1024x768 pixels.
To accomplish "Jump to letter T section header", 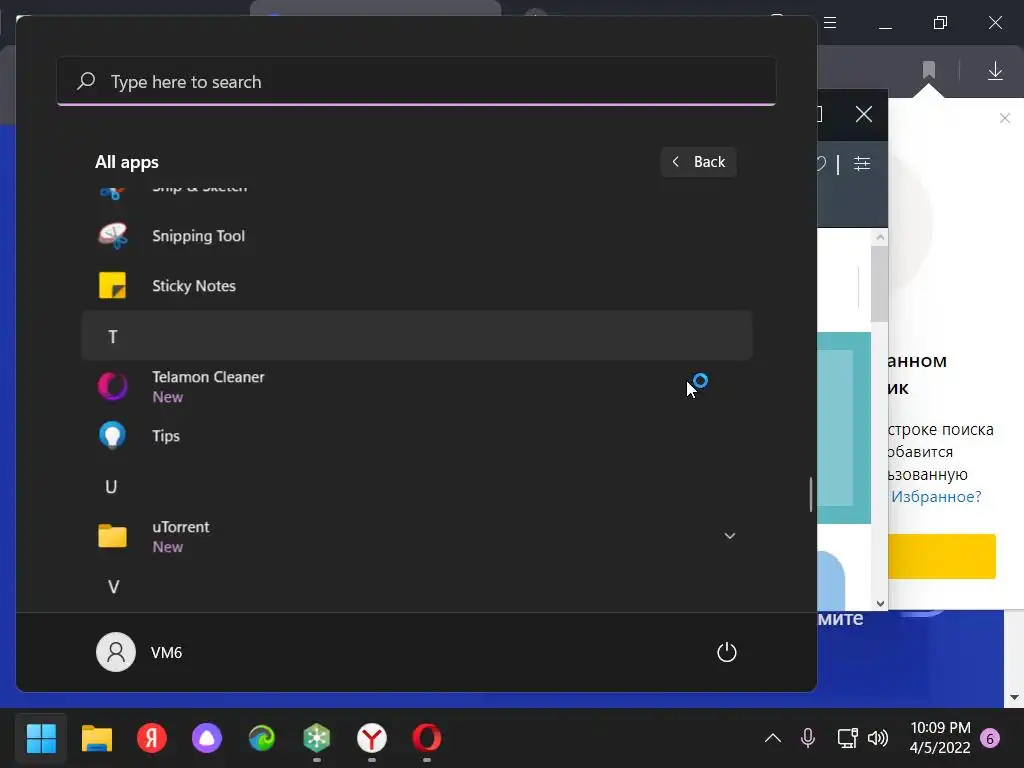I will click(x=417, y=336).
